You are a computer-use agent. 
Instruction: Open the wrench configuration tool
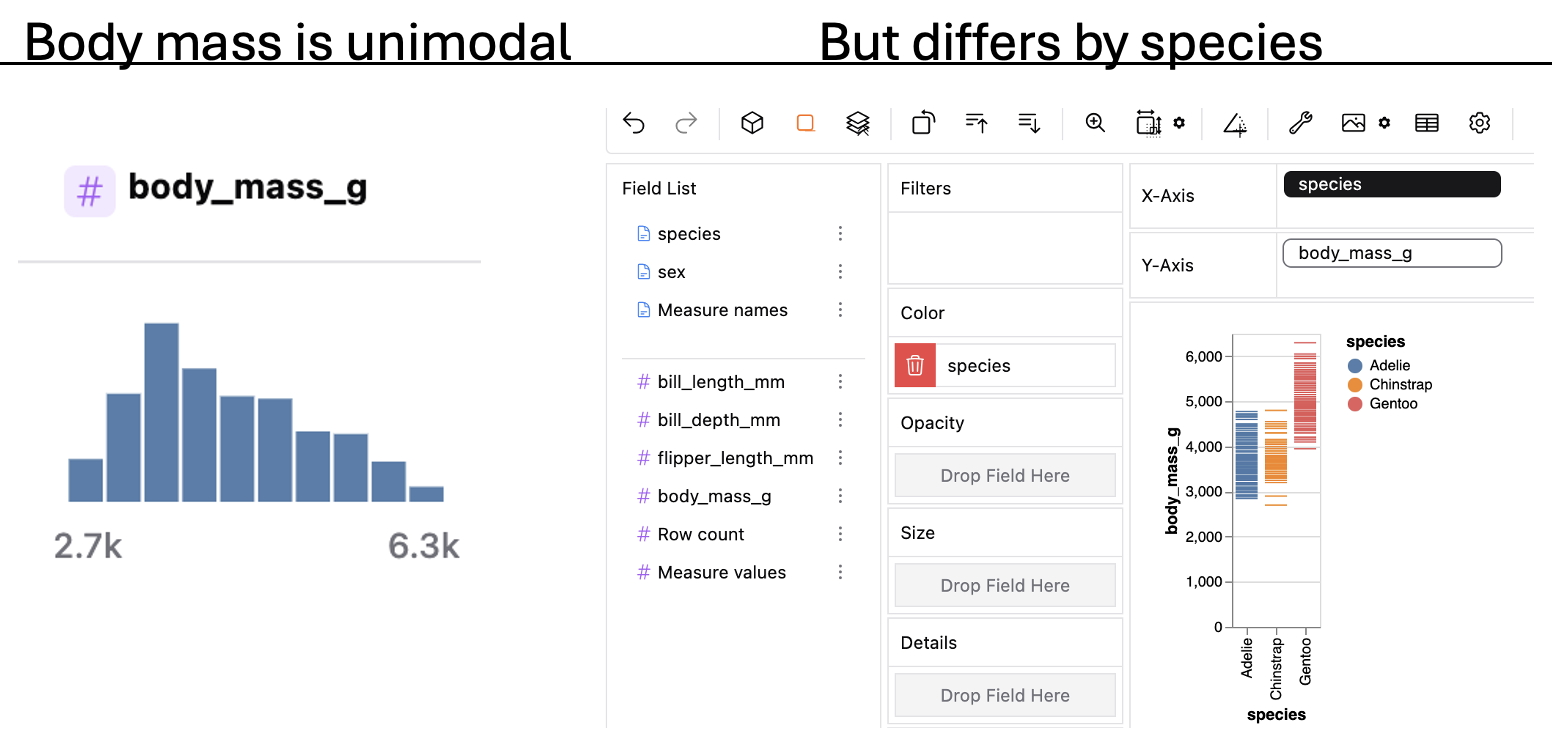click(x=1299, y=122)
